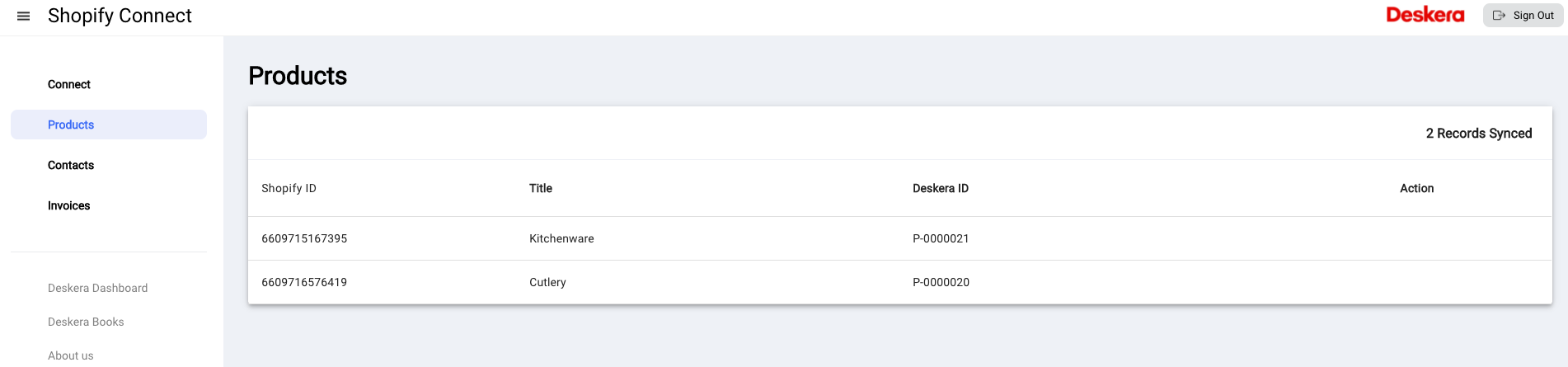Click the sign-out arrow icon
Image resolution: width=1568 pixels, height=367 pixels.
(x=1500, y=16)
